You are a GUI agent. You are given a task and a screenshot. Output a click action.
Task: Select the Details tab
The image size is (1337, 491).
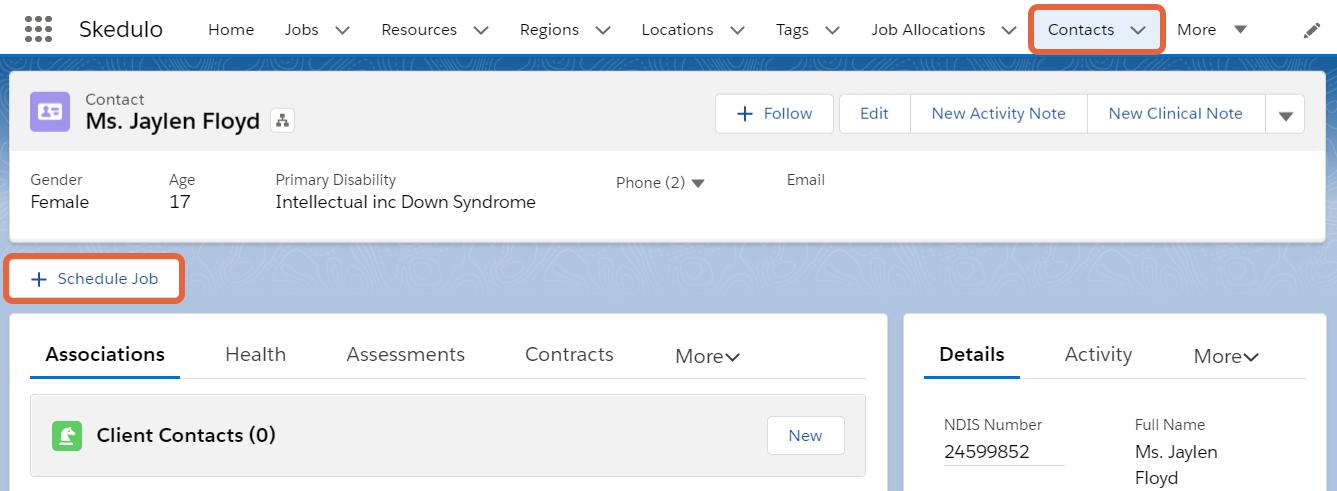click(x=972, y=355)
